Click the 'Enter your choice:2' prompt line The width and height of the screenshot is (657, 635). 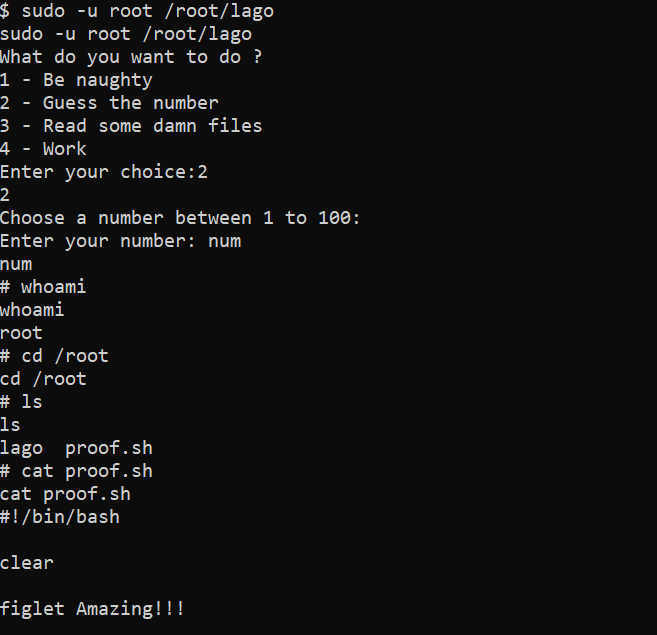point(103,172)
